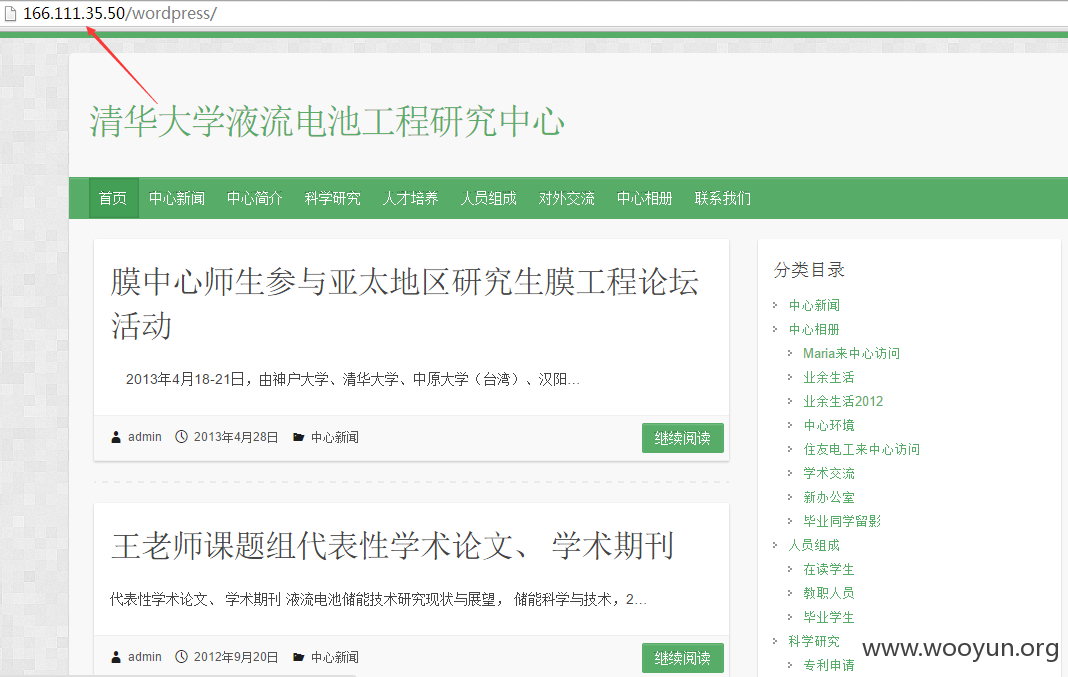Click the folder icon on the 2012年9月20日 post

tap(298, 657)
